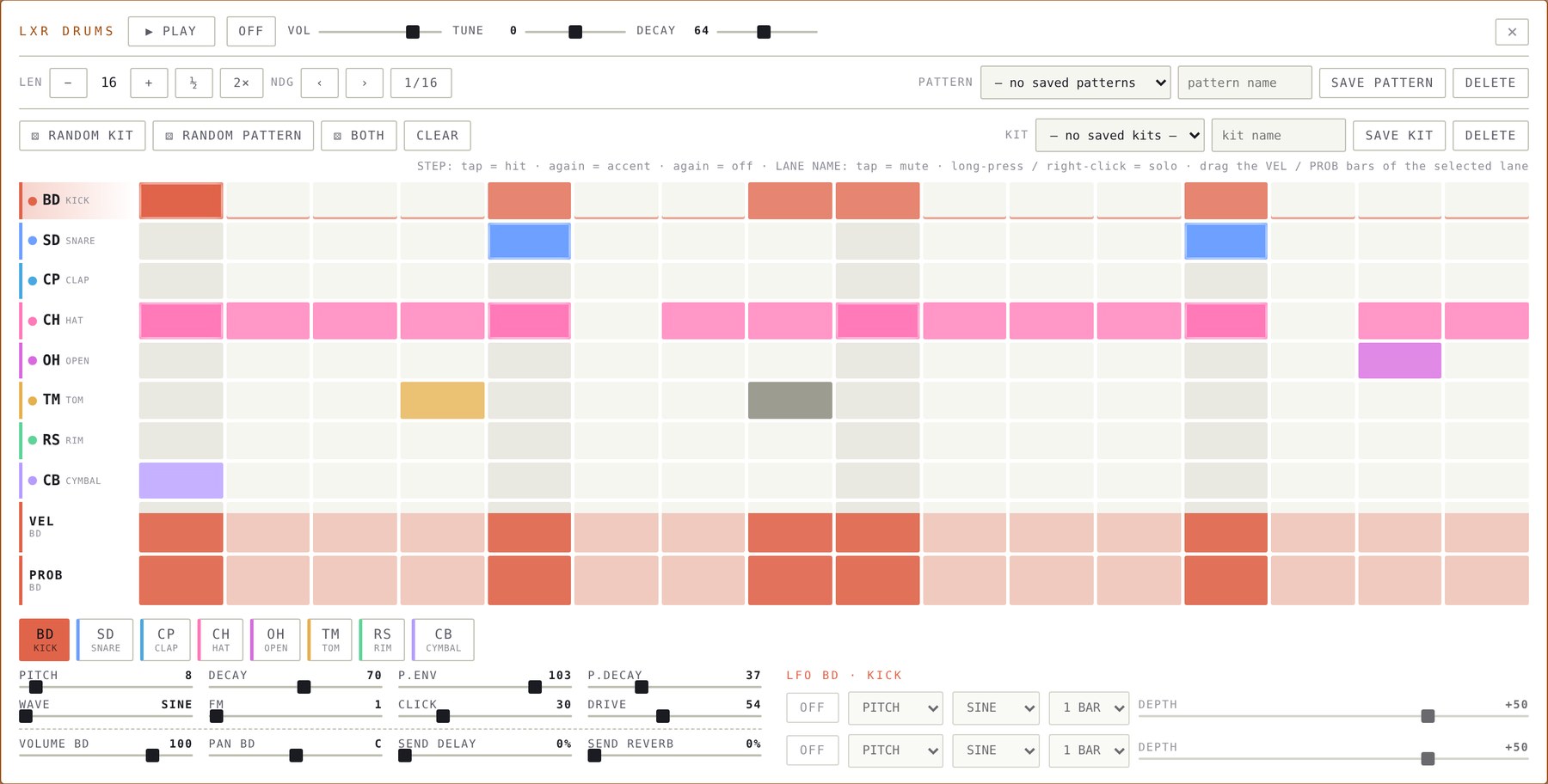
Task: Select the CP CLAP instrument tab
Action: [x=165, y=640]
